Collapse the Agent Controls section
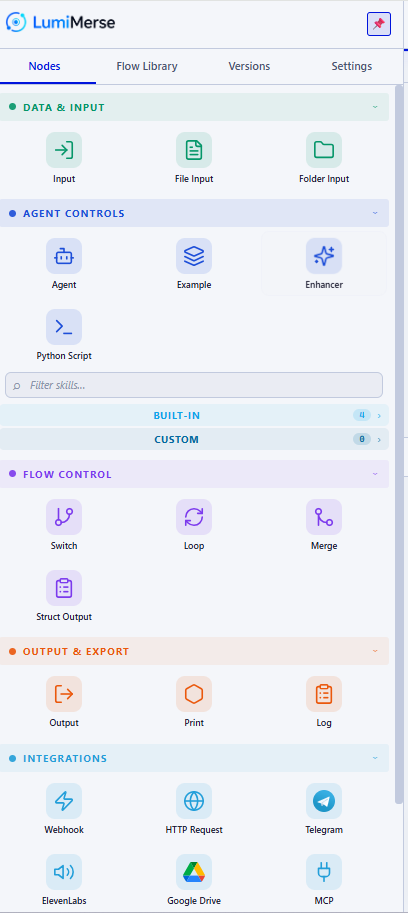Screen dimensions: 408x913 pos(194,213)
